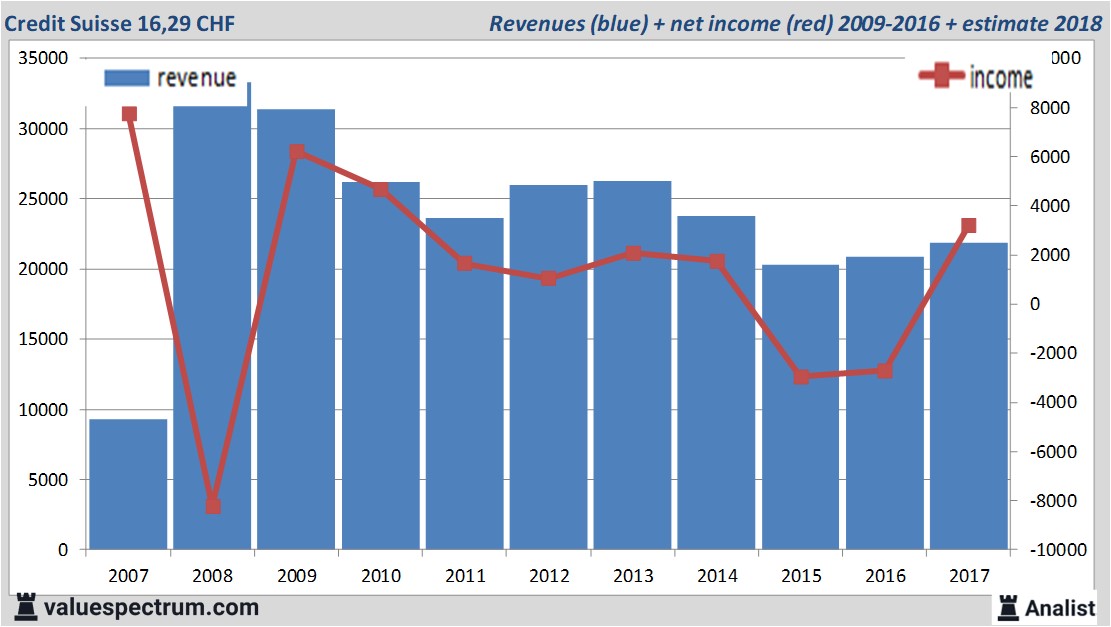Click the 2014 x-axis label
Viewport: 1111px width, 627px height.
click(x=717, y=575)
